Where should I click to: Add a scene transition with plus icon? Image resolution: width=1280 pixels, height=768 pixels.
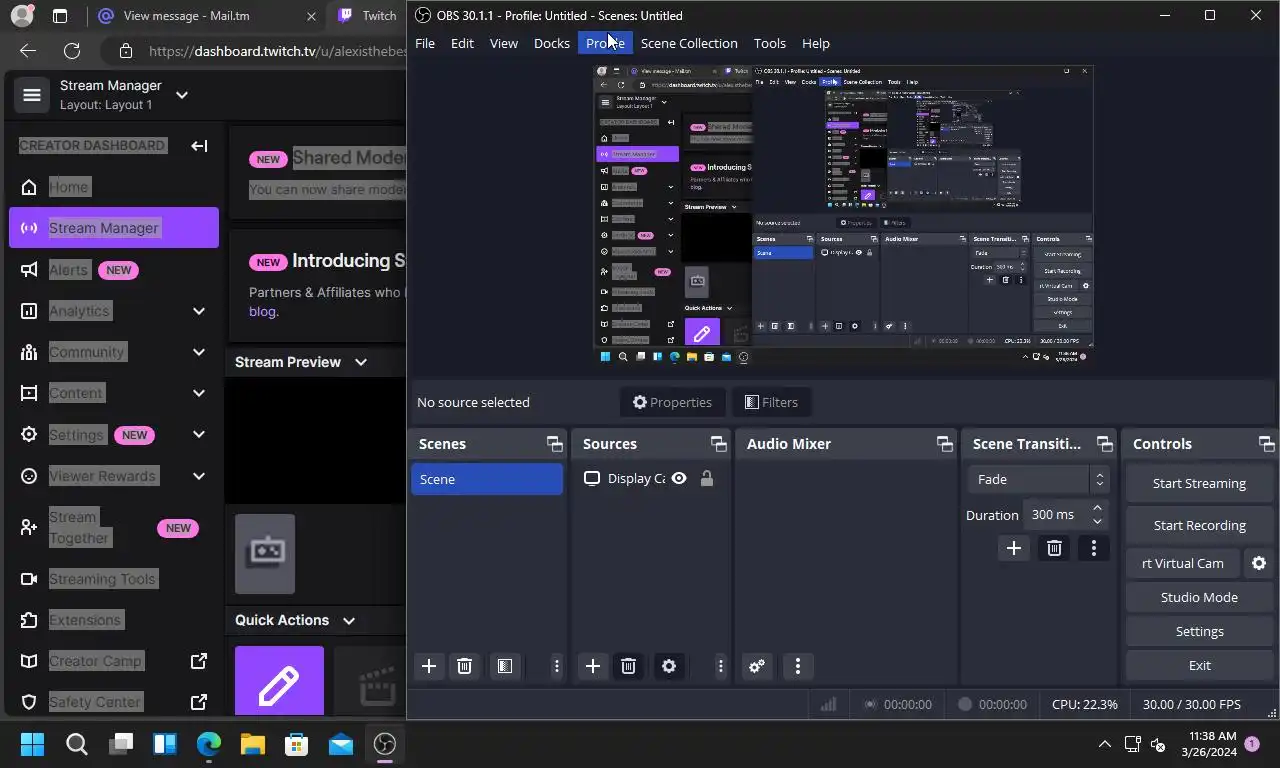click(x=1013, y=548)
